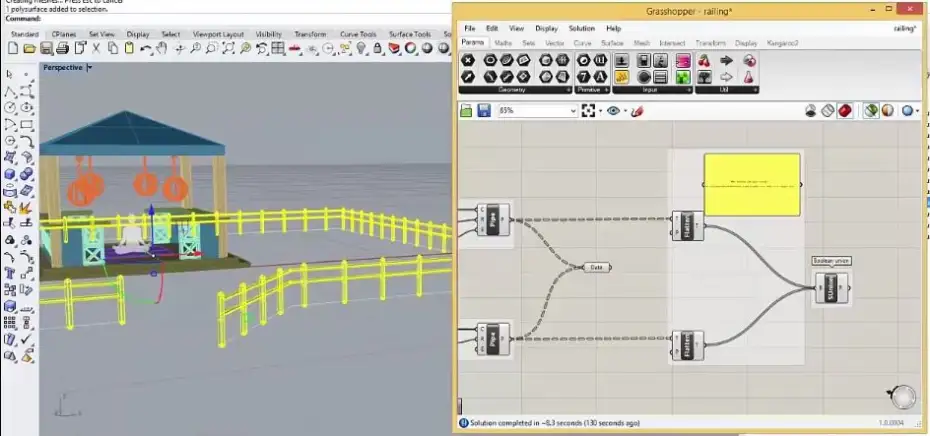Click the New file icon in Rhino toolbar
The height and width of the screenshot is (436, 930).
13,49
